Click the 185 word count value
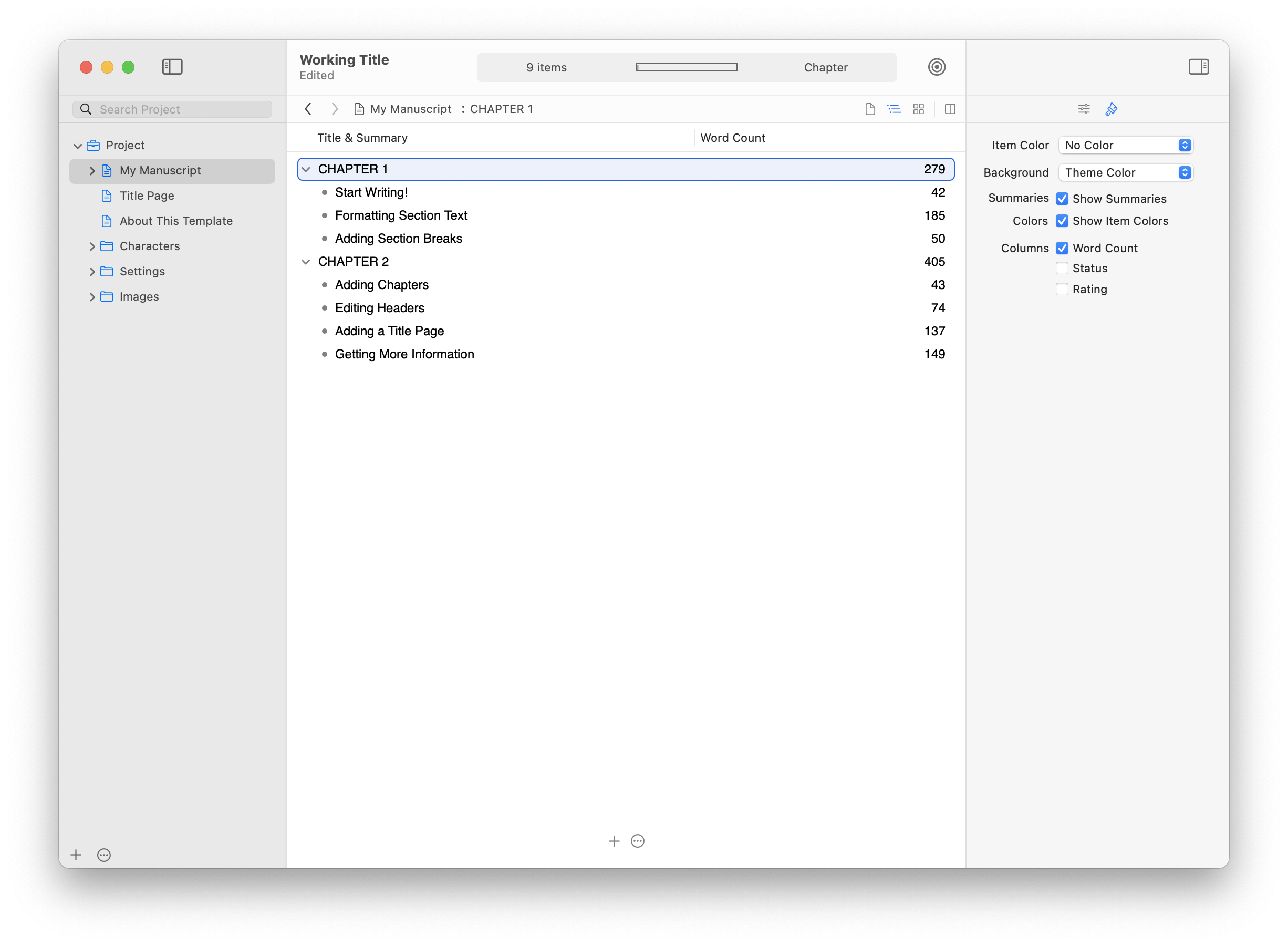This screenshot has height=946, width=1288. [934, 215]
